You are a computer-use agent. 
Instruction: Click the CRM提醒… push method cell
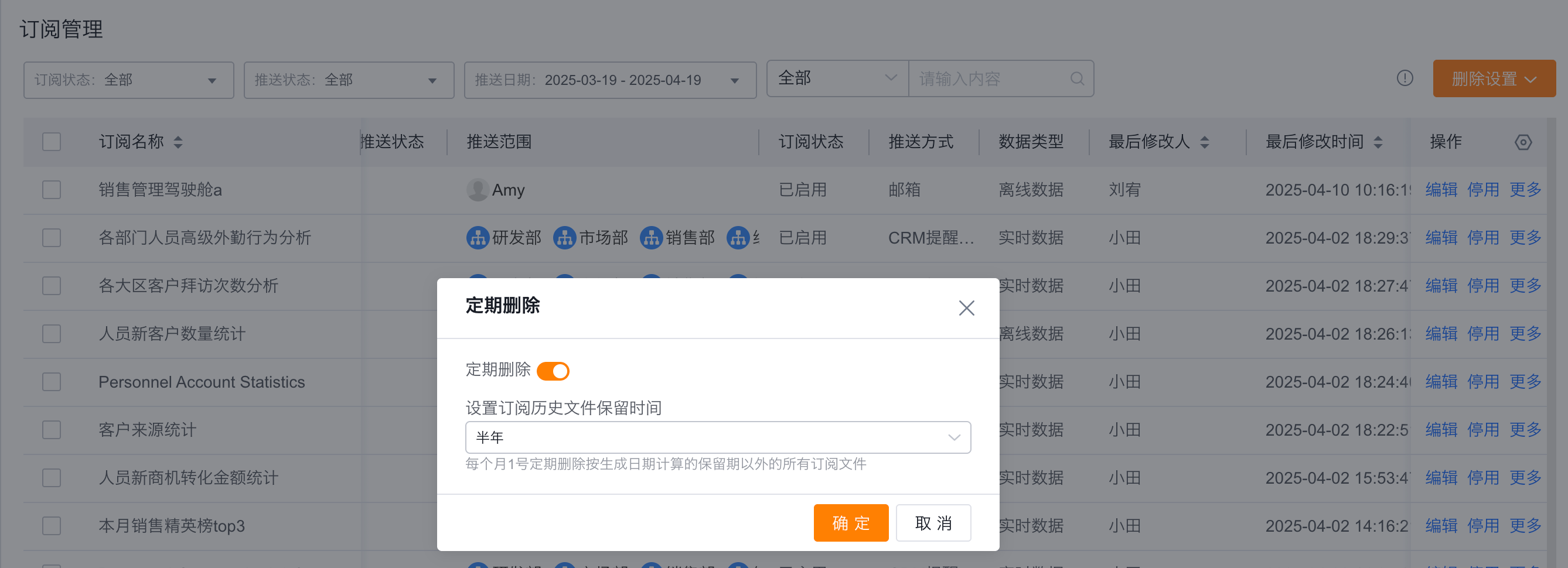(930, 238)
